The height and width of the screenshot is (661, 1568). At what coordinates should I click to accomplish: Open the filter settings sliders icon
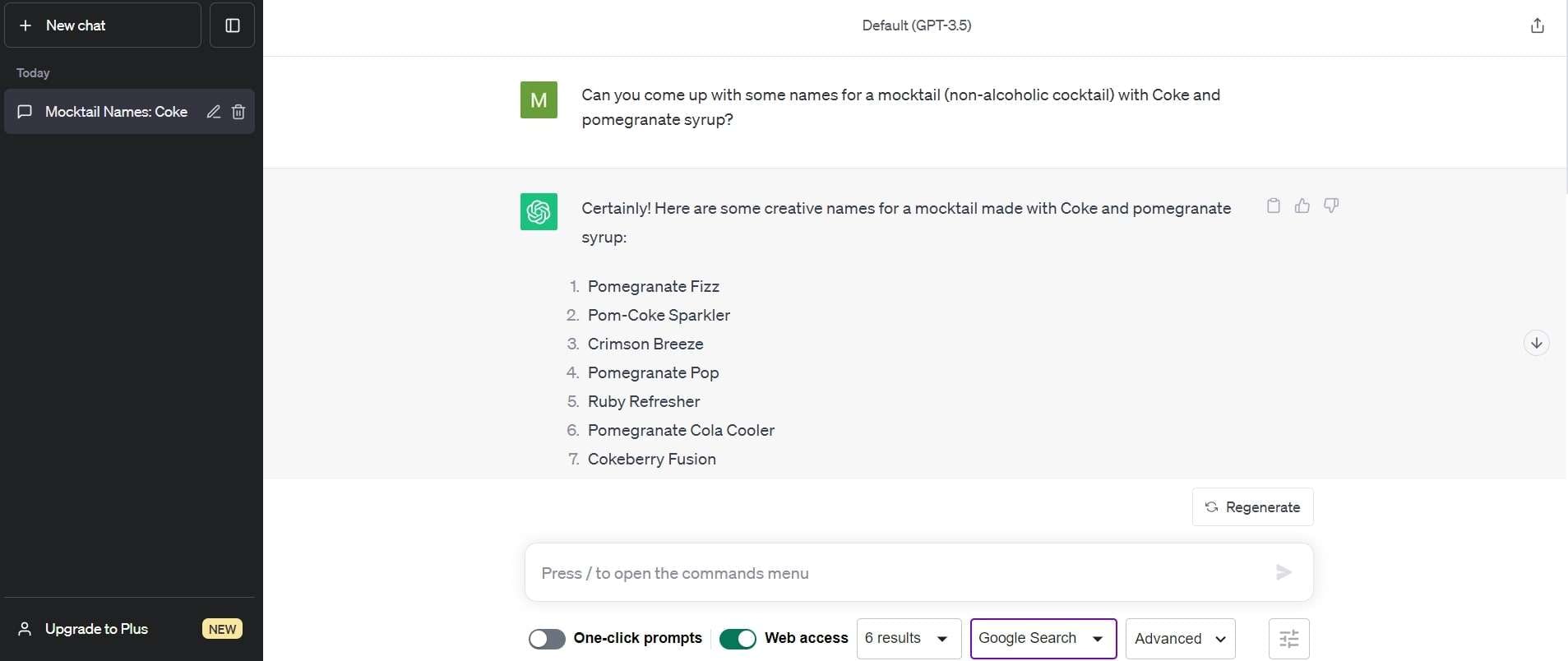coord(1288,639)
